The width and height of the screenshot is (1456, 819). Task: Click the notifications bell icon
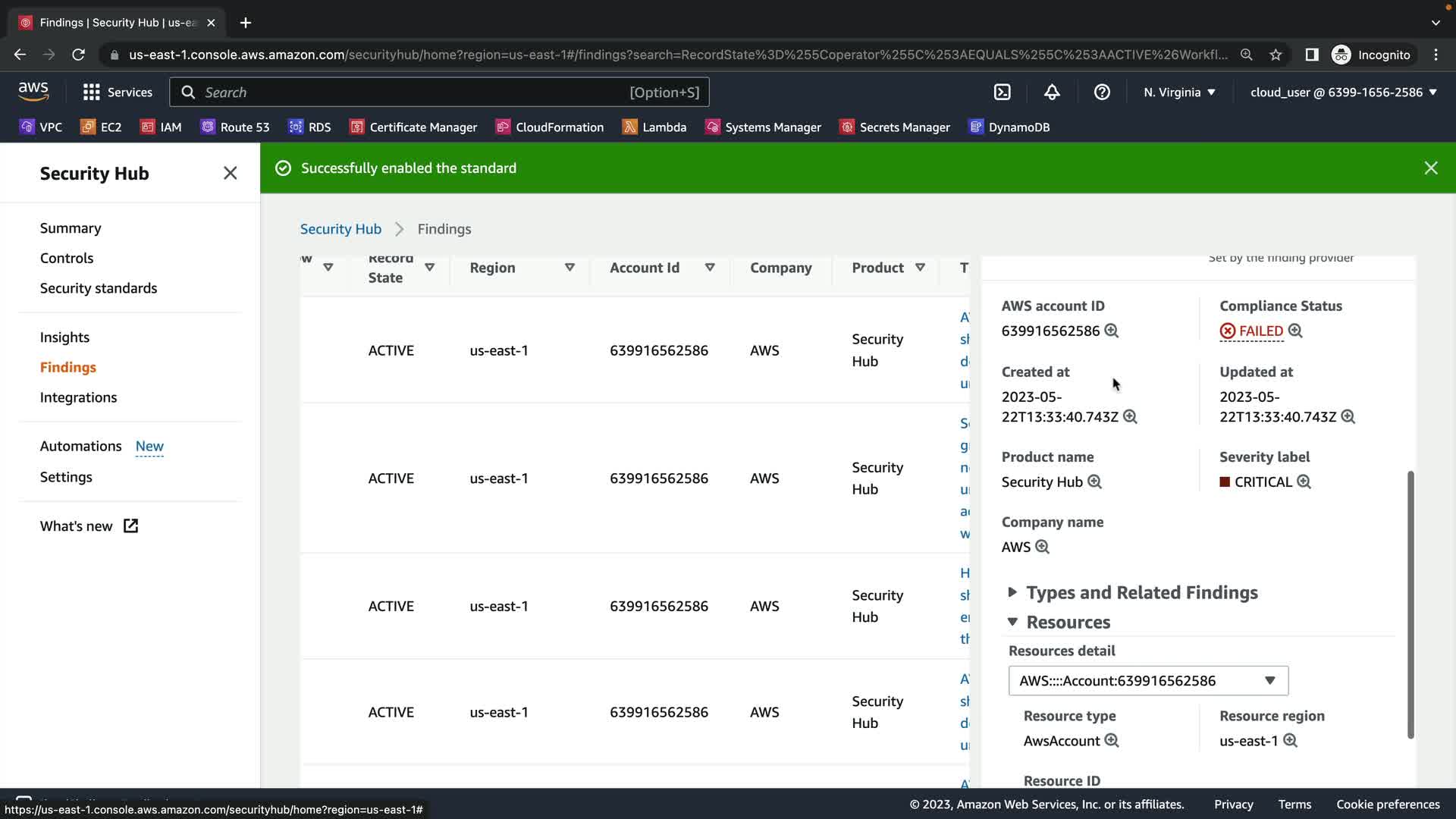1052,93
